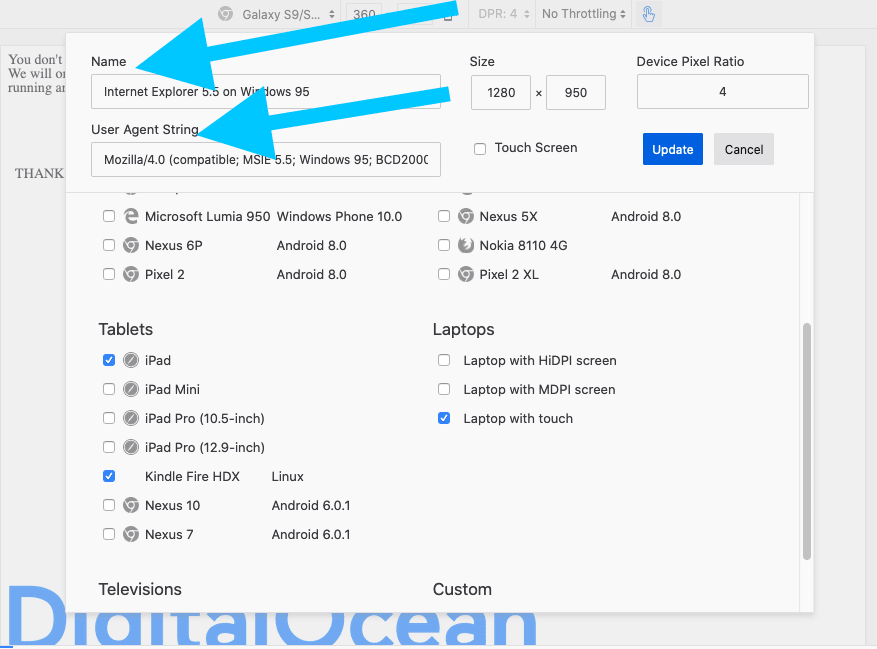Click Safari icon beside iPad Mini
Screen dimensions: 877x649
pyautogui.click(x=131, y=389)
